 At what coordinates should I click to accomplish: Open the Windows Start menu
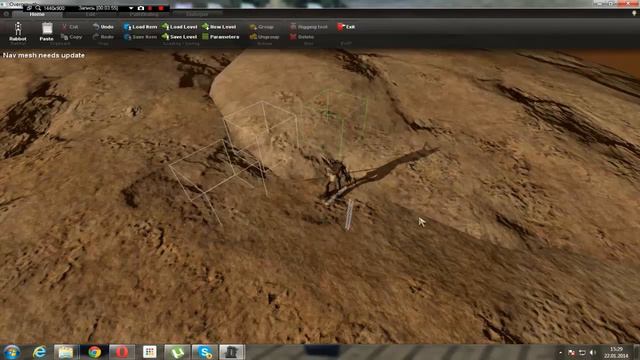[x=11, y=352]
